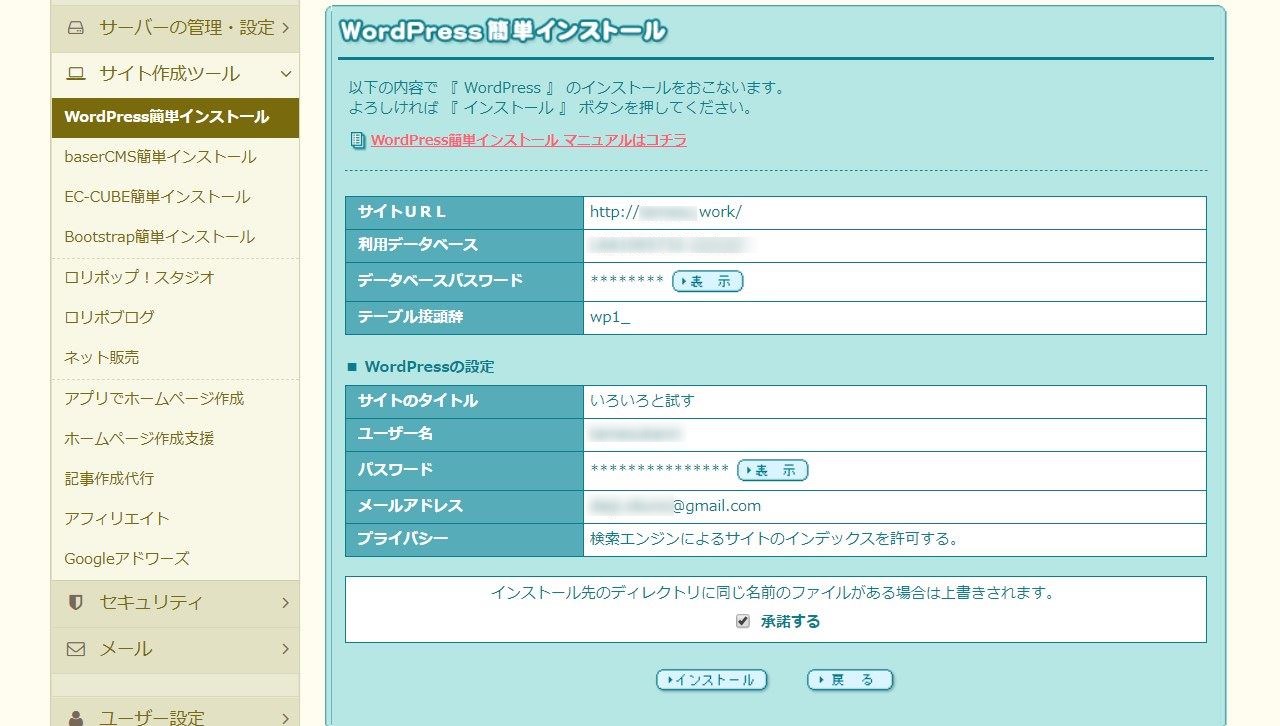This screenshot has width=1280, height=726.
Task: Click the プライバシー row header
Action: [x=464, y=540]
